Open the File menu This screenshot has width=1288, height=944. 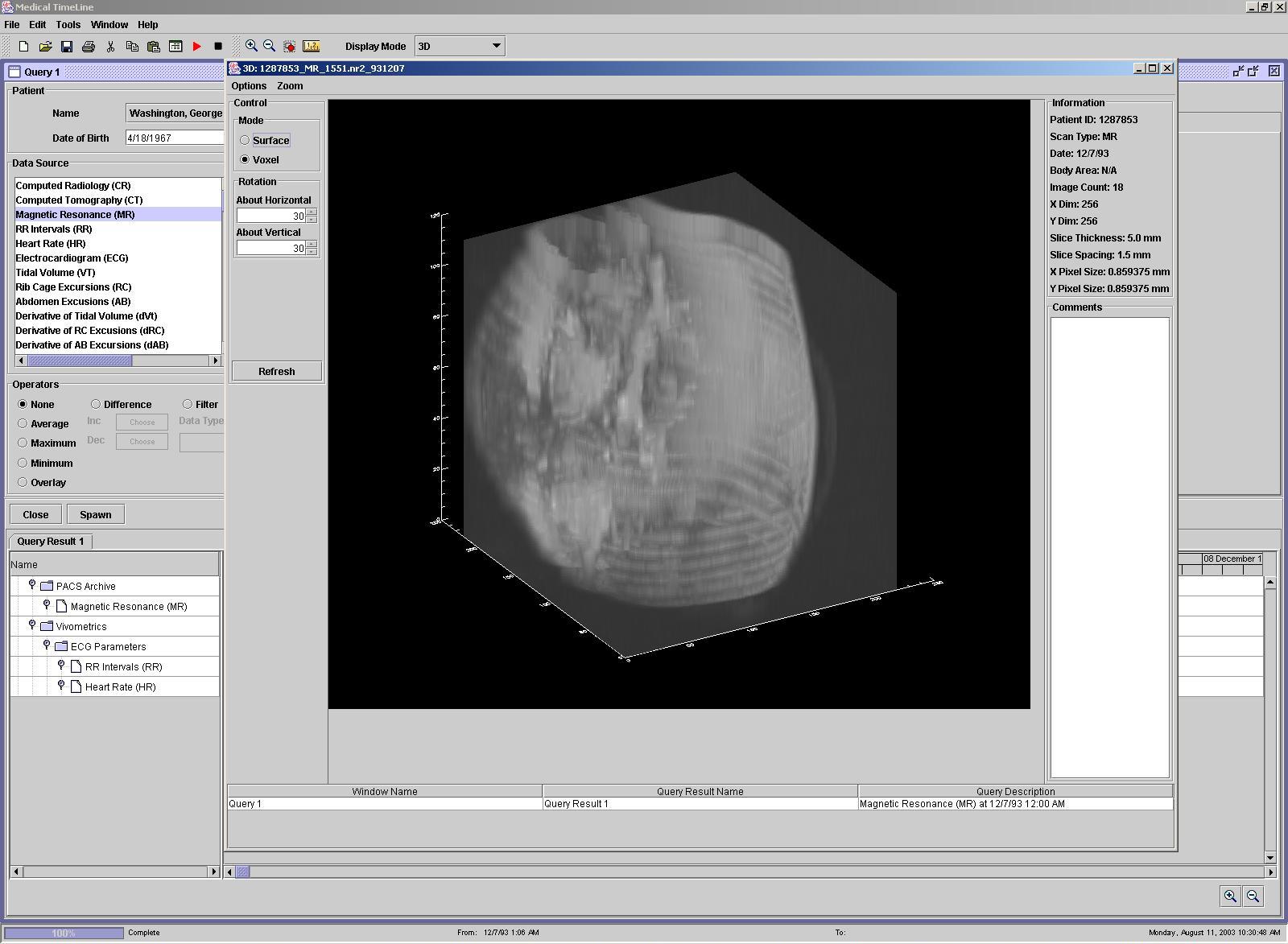click(12, 25)
